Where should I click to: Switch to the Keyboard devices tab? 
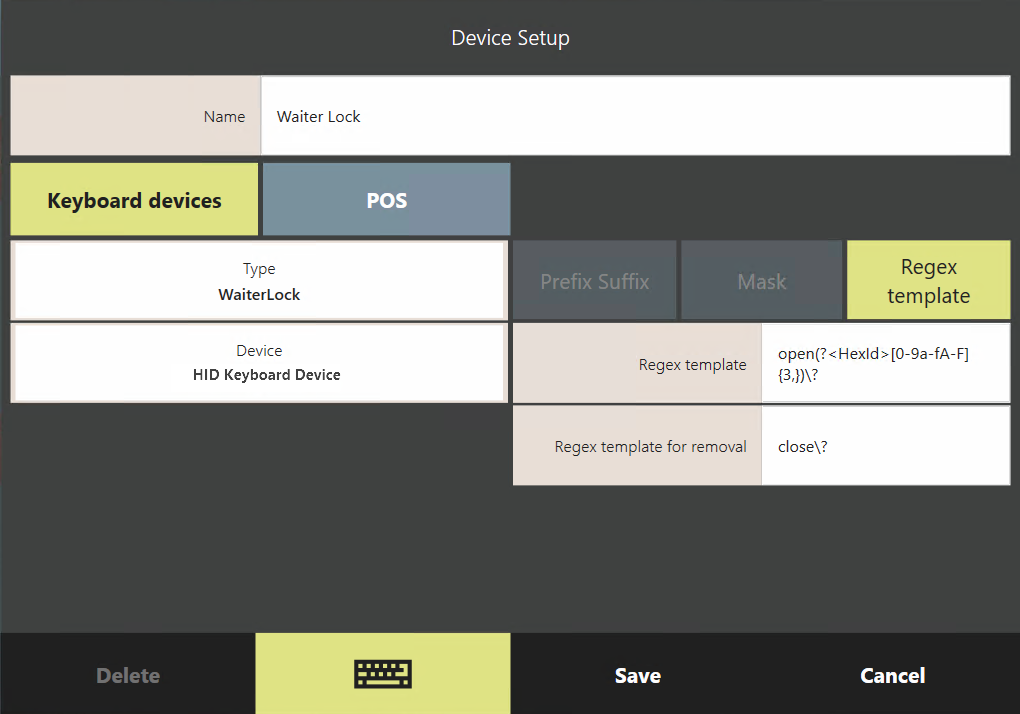tap(134, 200)
